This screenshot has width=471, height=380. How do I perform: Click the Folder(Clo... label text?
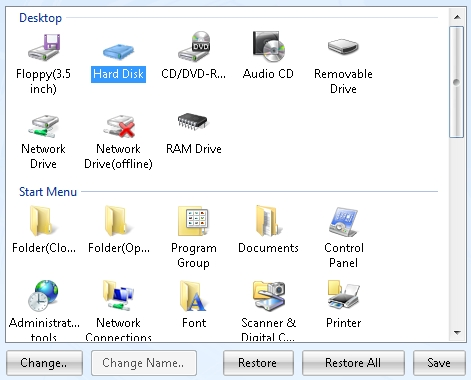44,248
